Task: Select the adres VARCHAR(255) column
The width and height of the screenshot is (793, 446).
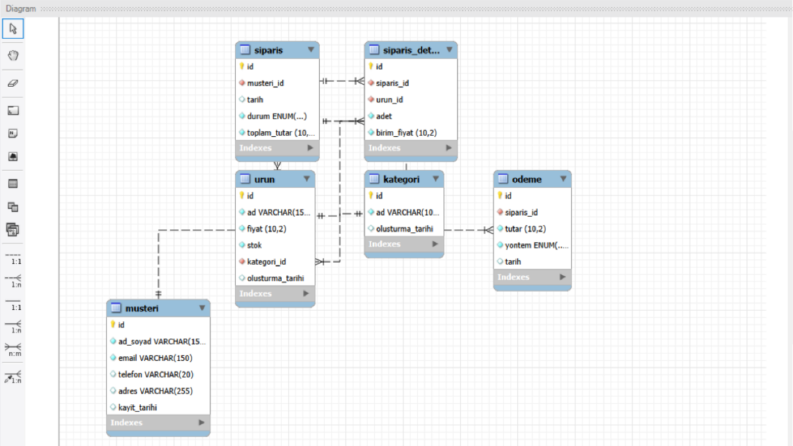Action: coord(158,391)
